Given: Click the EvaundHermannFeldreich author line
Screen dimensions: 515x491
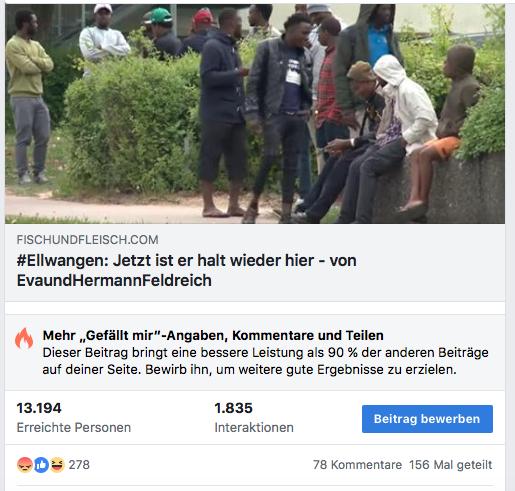Looking at the screenshot, I should point(114,280).
